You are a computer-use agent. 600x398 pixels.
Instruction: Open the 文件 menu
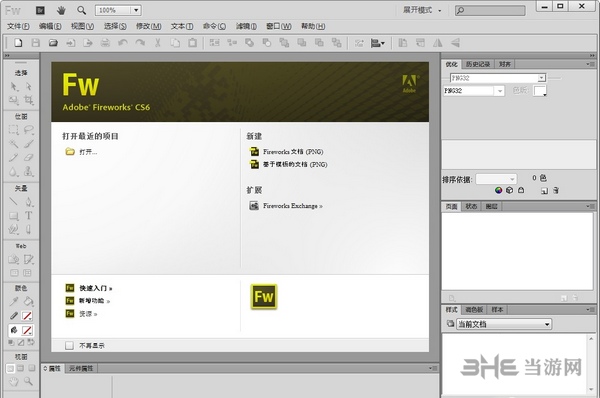pyautogui.click(x=18, y=26)
